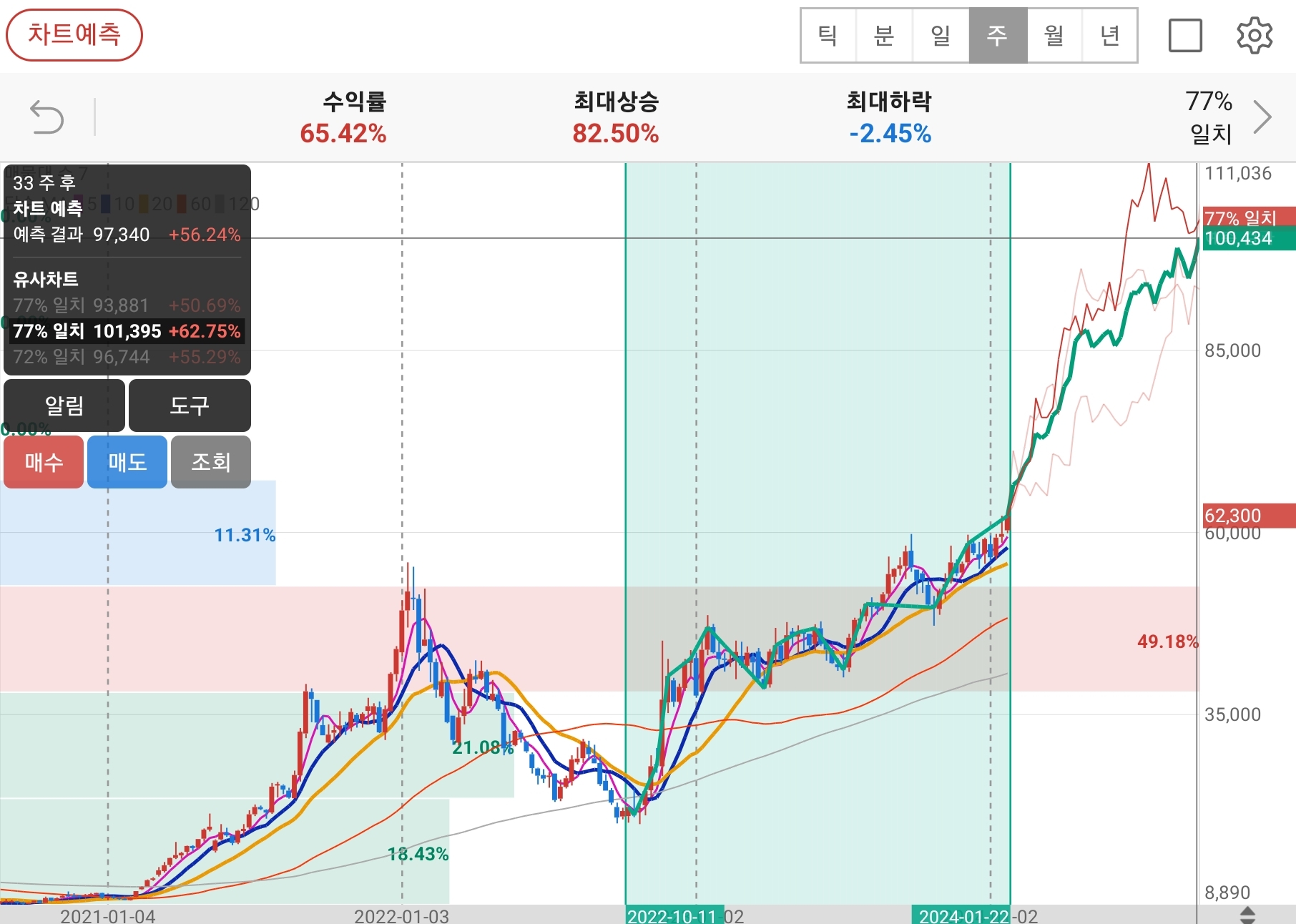The width and height of the screenshot is (1296, 924).
Task: Tap the square fullscreen icon
Action: (1185, 36)
